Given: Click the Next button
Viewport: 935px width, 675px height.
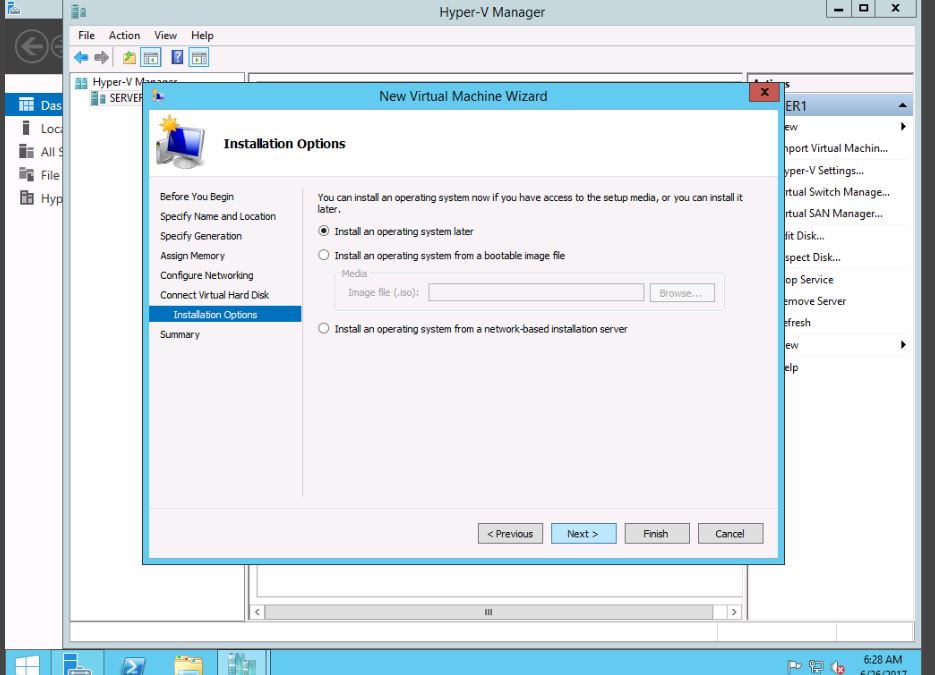Looking at the screenshot, I should pos(583,534).
